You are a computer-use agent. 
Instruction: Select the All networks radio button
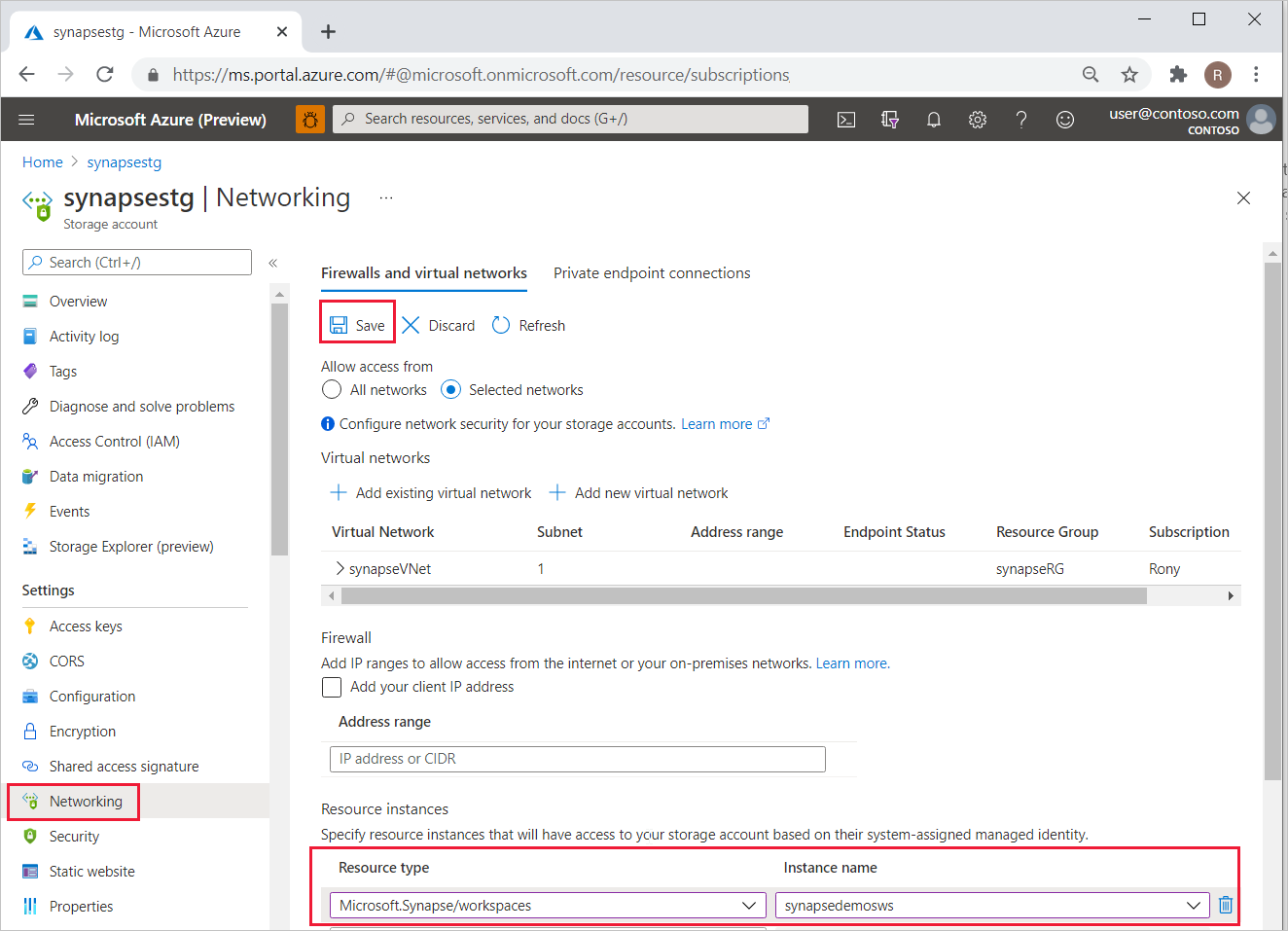332,390
